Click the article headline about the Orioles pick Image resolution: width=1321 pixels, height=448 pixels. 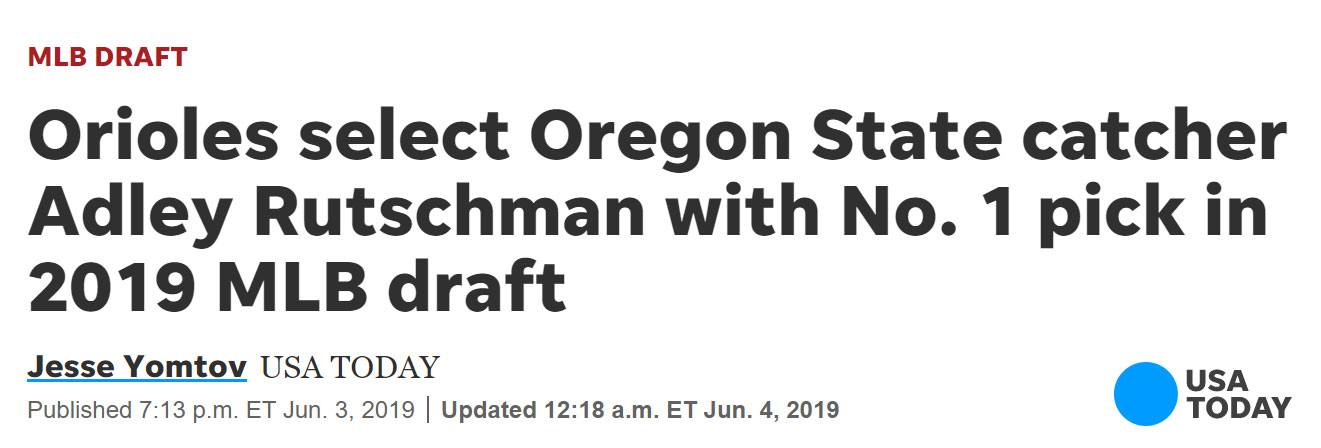click(x=657, y=212)
